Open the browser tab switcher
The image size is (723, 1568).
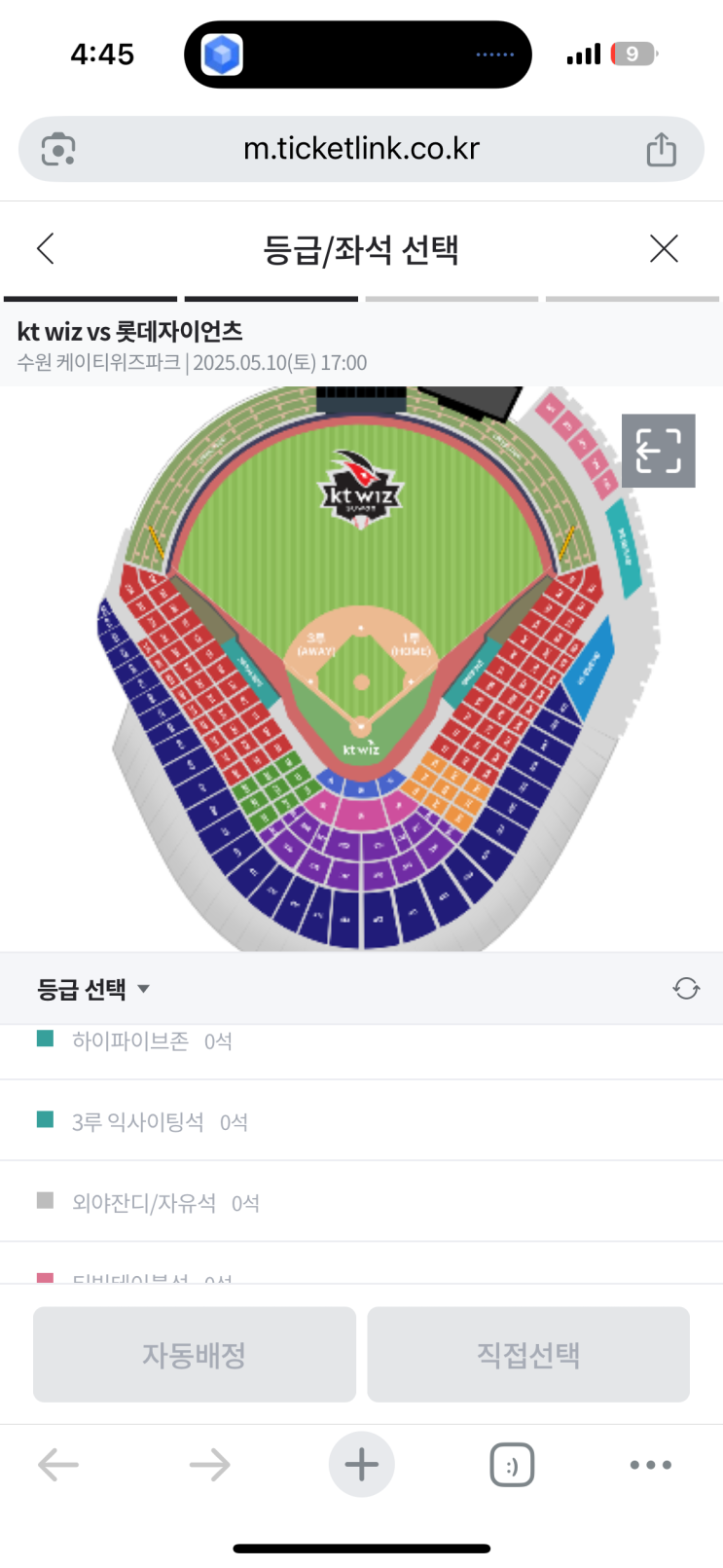(512, 1464)
